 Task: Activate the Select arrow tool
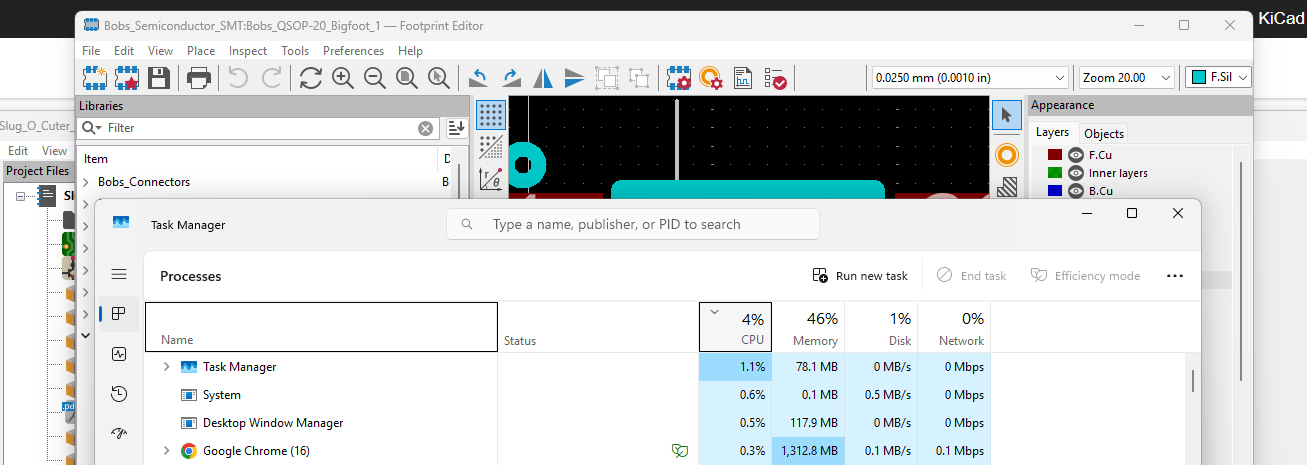point(1006,115)
